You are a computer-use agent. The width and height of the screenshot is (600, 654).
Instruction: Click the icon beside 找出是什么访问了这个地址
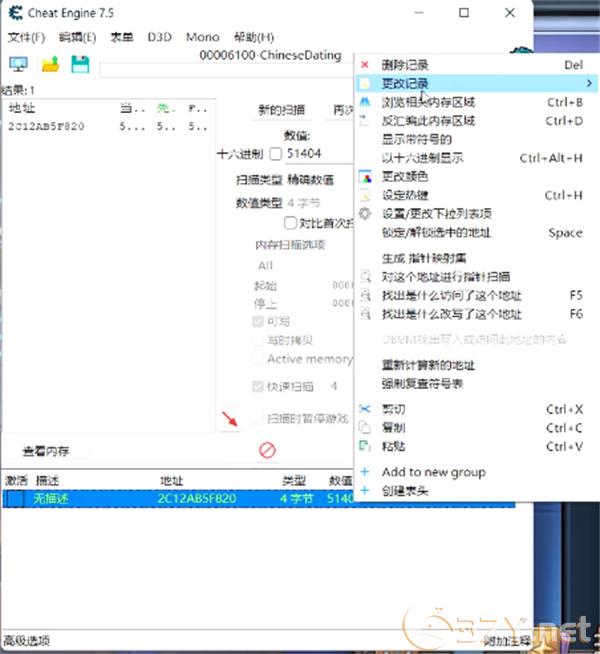pyautogui.click(x=365, y=295)
